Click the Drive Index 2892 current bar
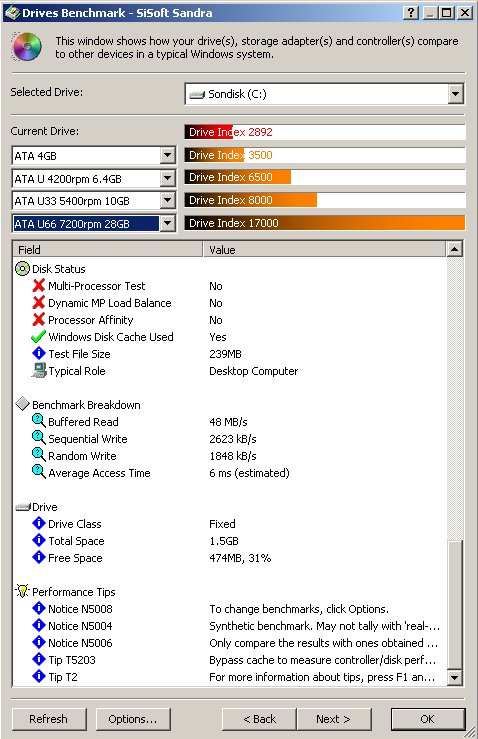Viewport: 478px width, 739px height. point(325,132)
